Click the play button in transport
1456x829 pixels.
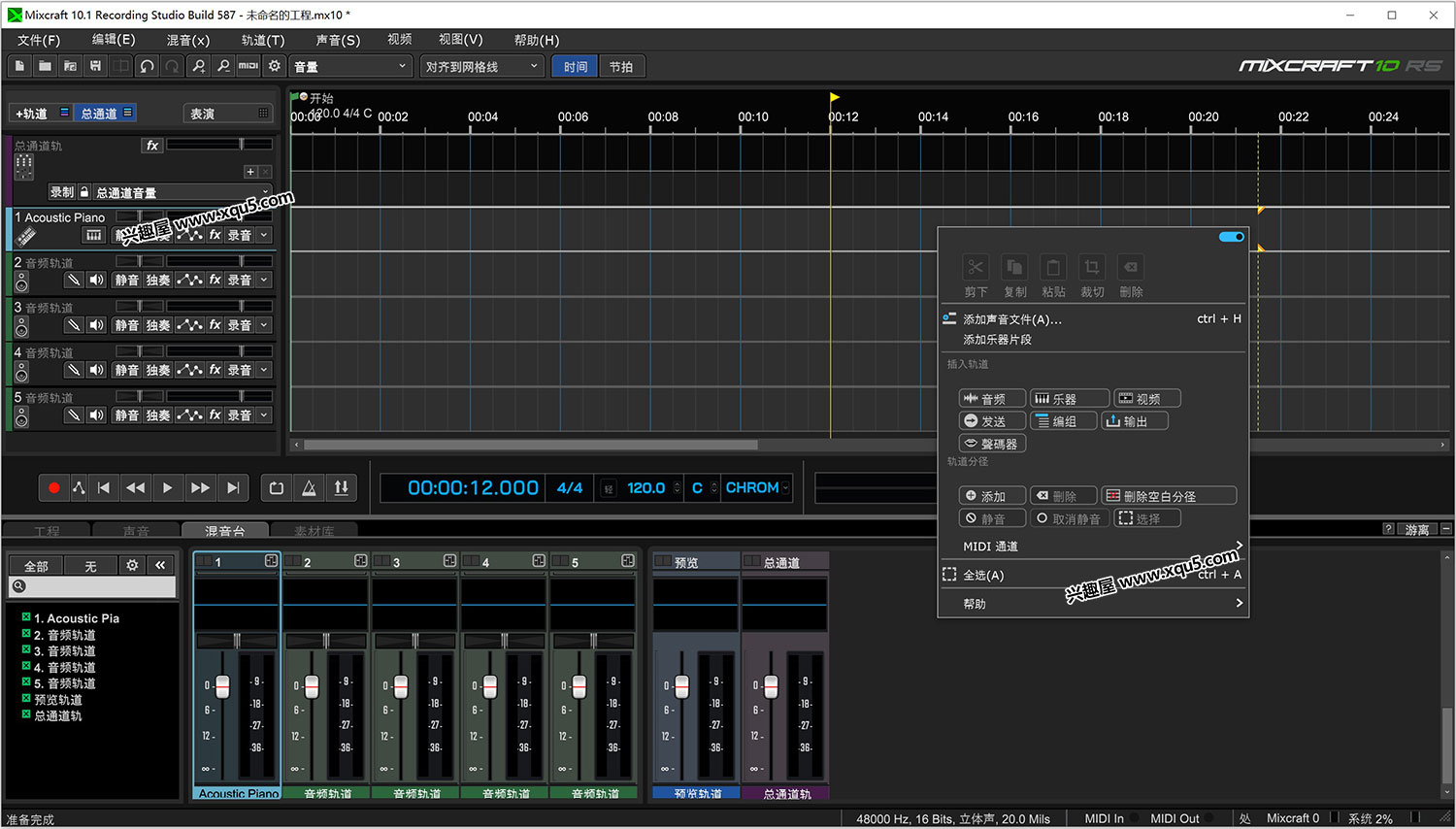tap(167, 488)
